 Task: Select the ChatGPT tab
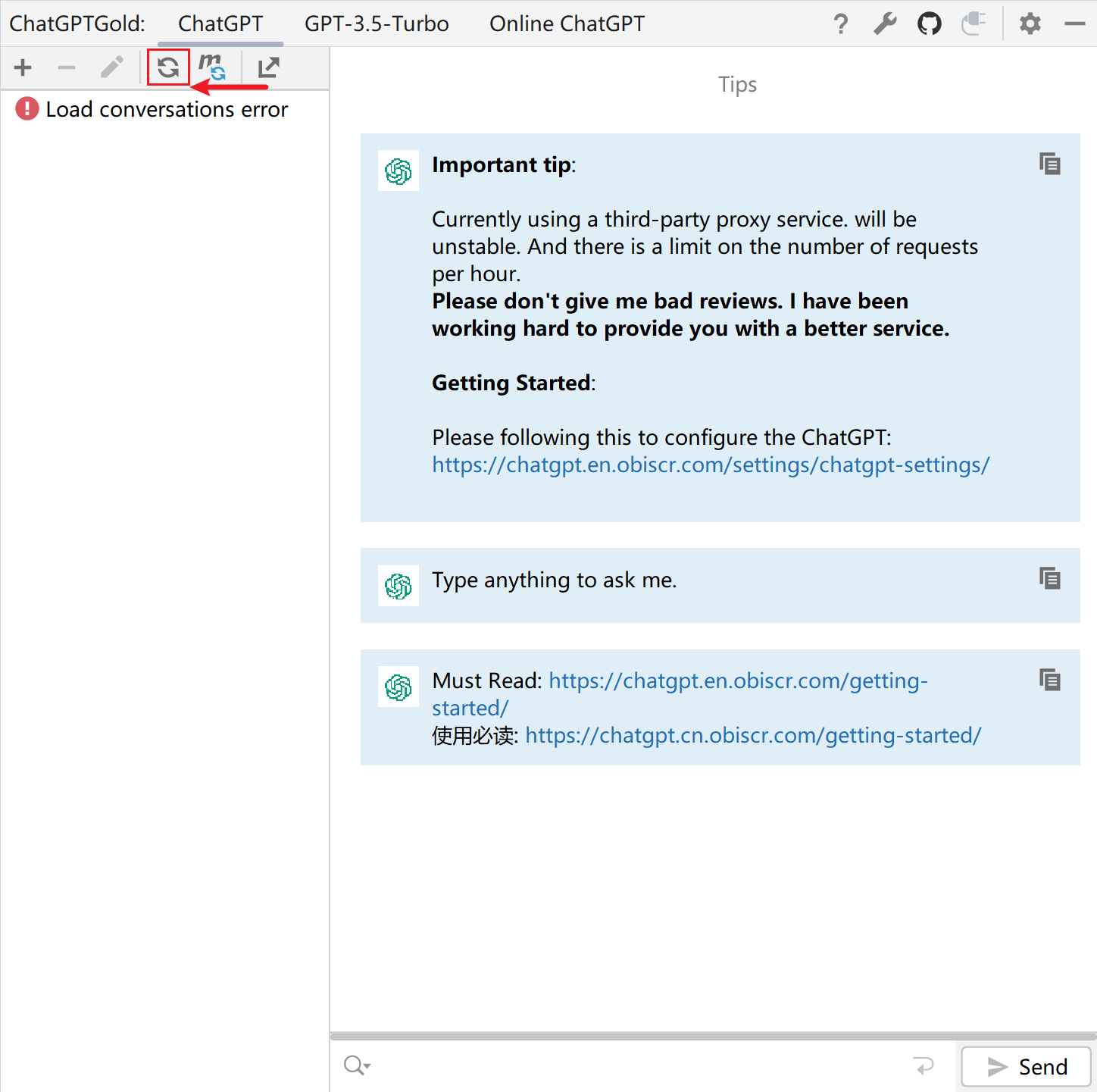pyautogui.click(x=220, y=24)
